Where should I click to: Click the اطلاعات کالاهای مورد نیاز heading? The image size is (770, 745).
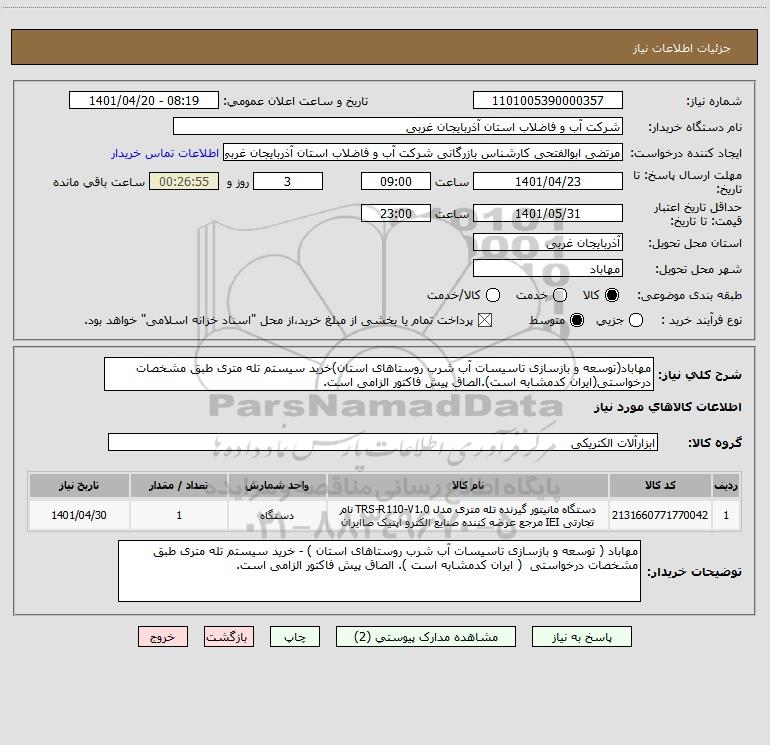[667, 407]
